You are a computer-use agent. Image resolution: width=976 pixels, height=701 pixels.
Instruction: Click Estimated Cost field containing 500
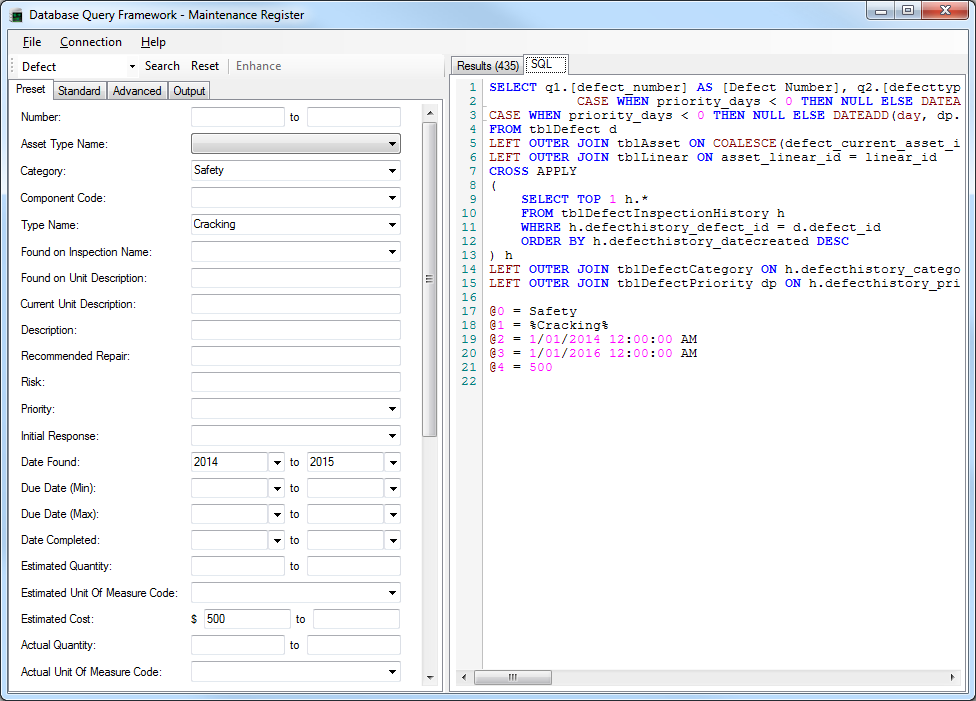[x=247, y=619]
